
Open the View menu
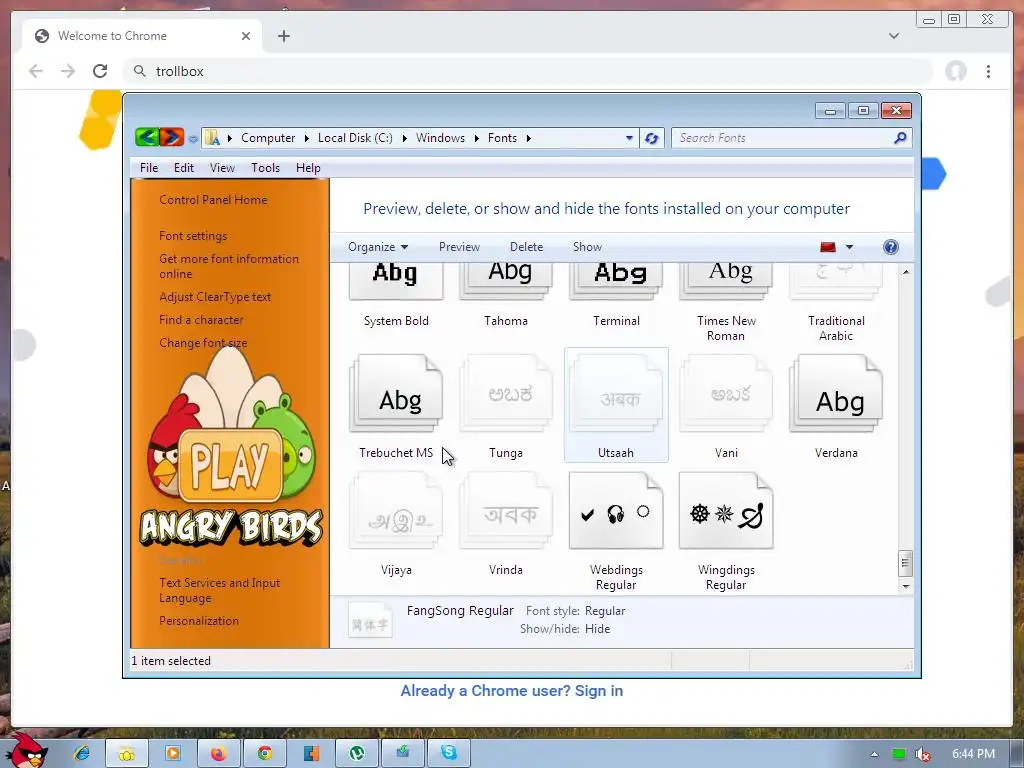click(222, 168)
